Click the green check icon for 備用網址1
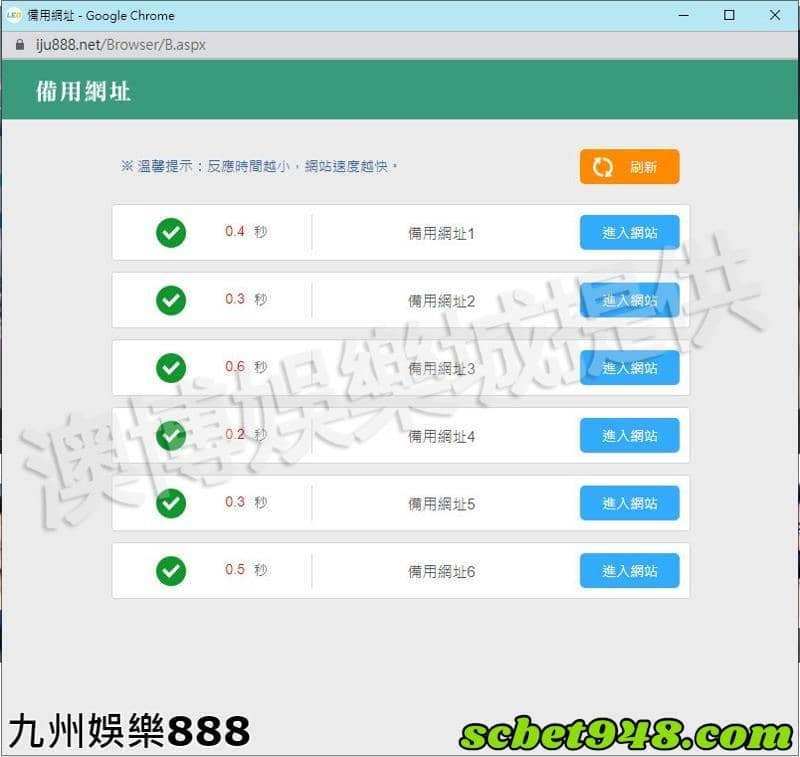 point(171,233)
